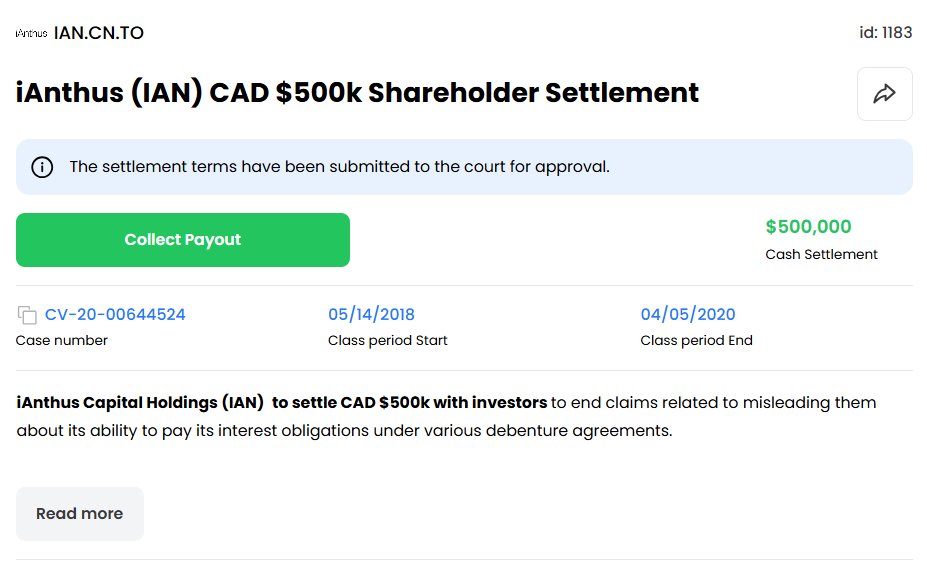
Task: Click the settlement terms submitted notice banner
Action: pyautogui.click(x=464, y=167)
